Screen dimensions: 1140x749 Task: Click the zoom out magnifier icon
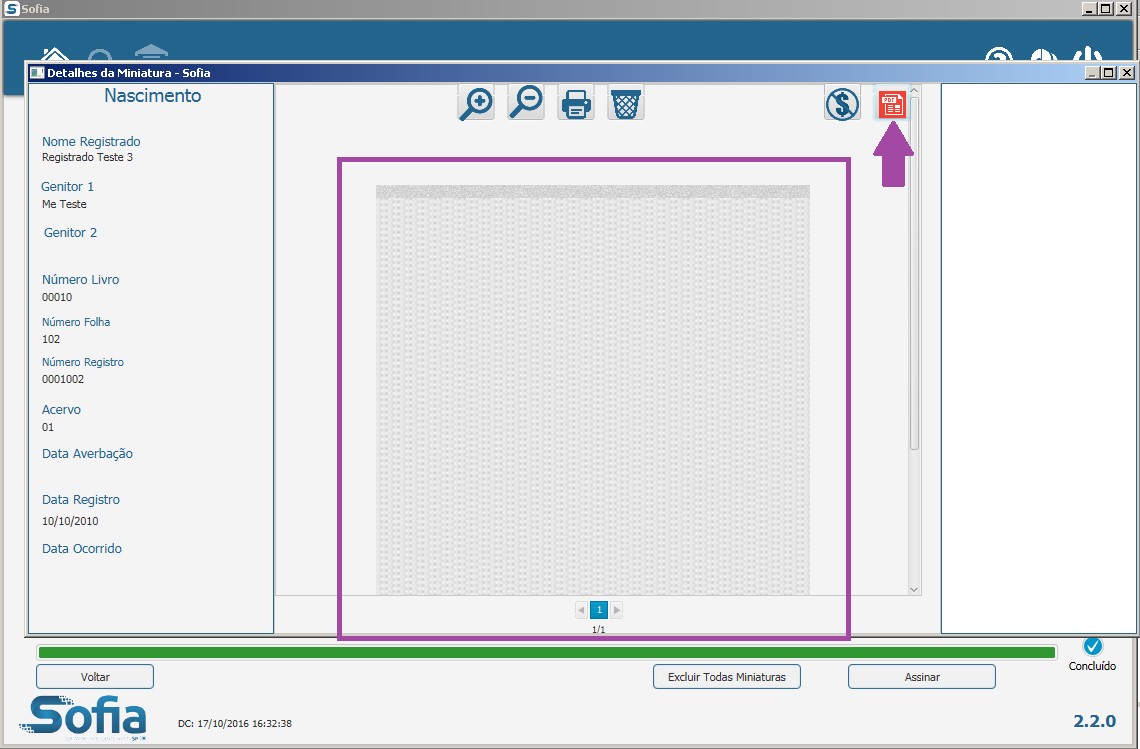526,103
